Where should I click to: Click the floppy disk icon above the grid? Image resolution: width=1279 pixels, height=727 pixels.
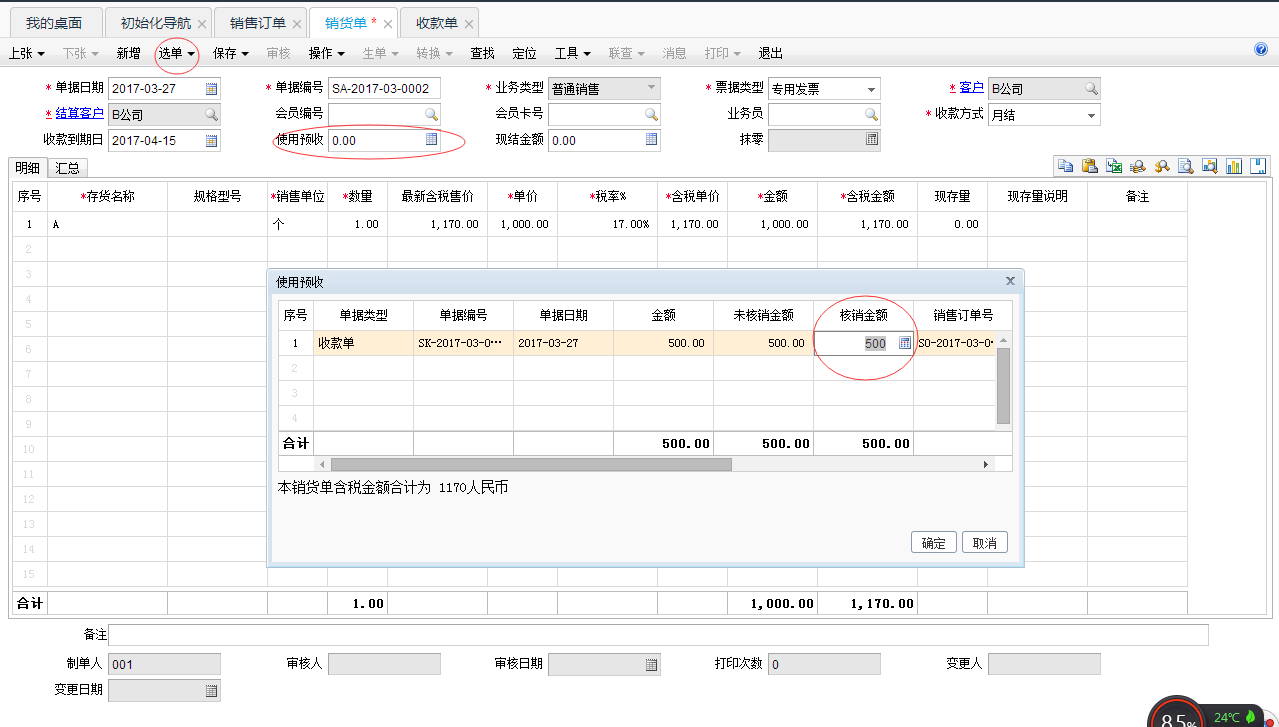click(1258, 166)
